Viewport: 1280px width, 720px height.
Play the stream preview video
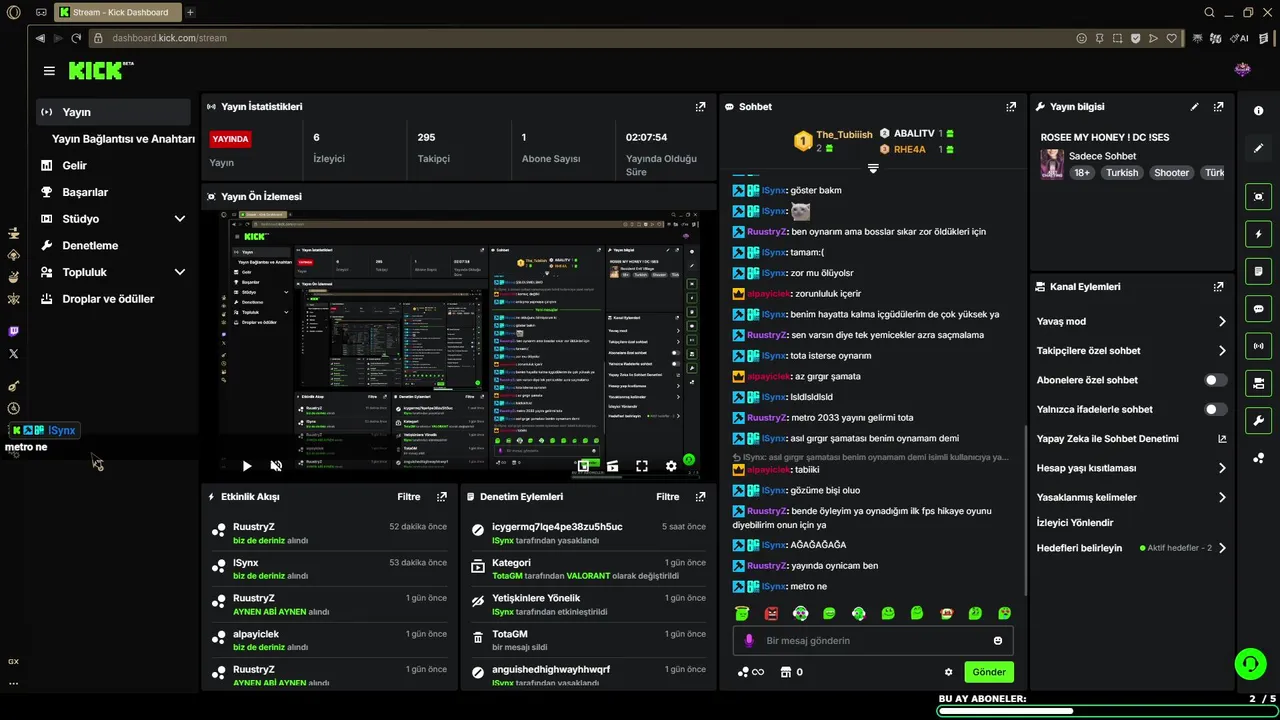[x=247, y=466]
